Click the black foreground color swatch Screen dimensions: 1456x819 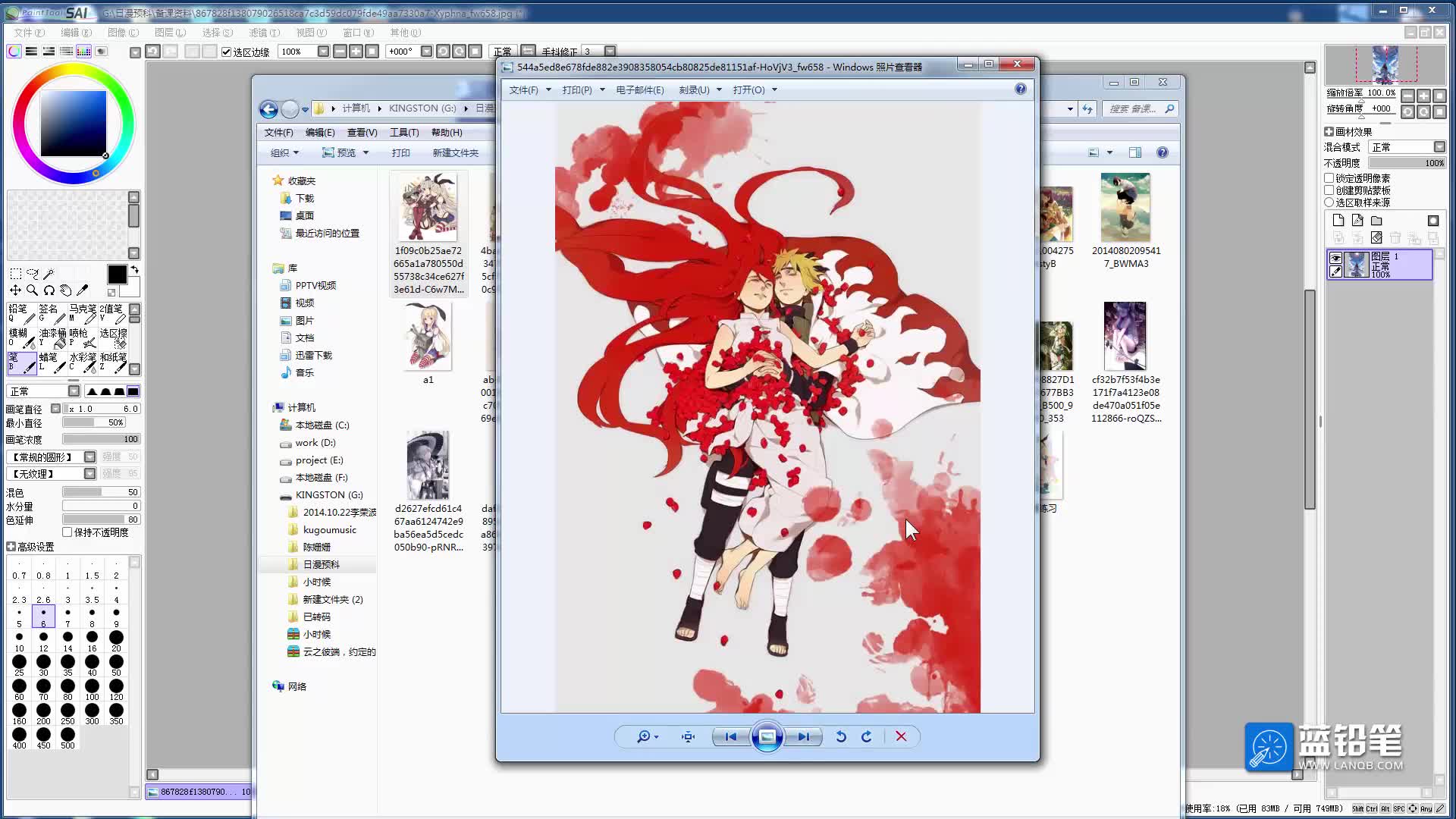click(117, 274)
